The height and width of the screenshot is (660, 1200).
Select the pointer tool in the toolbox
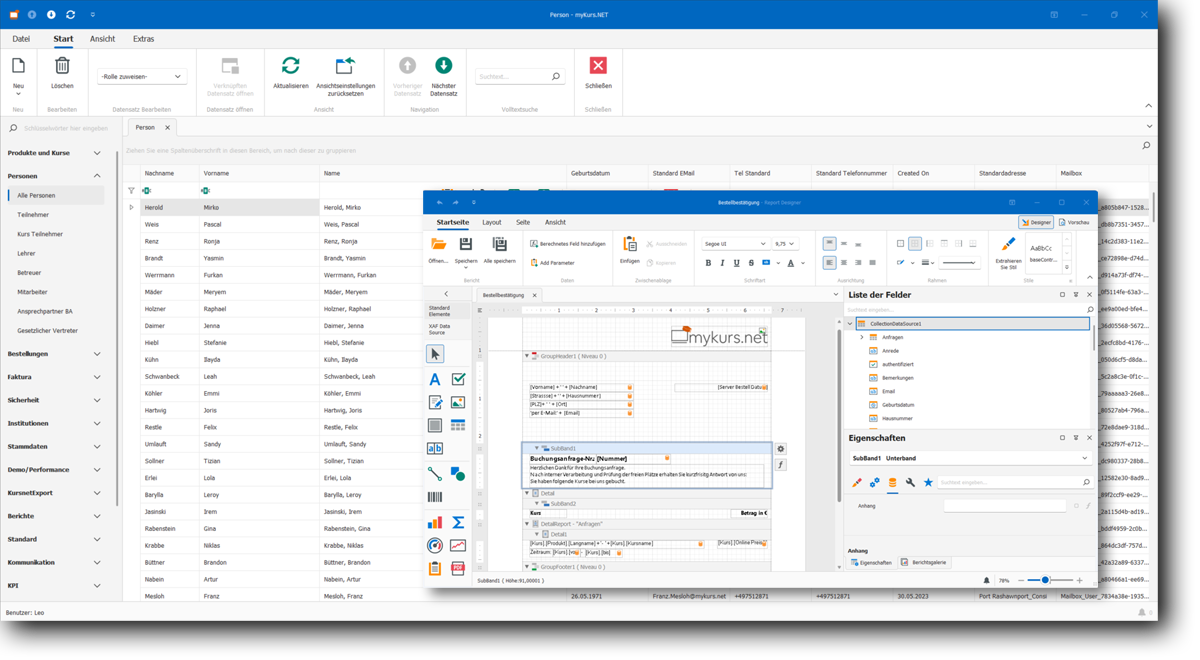coord(435,354)
